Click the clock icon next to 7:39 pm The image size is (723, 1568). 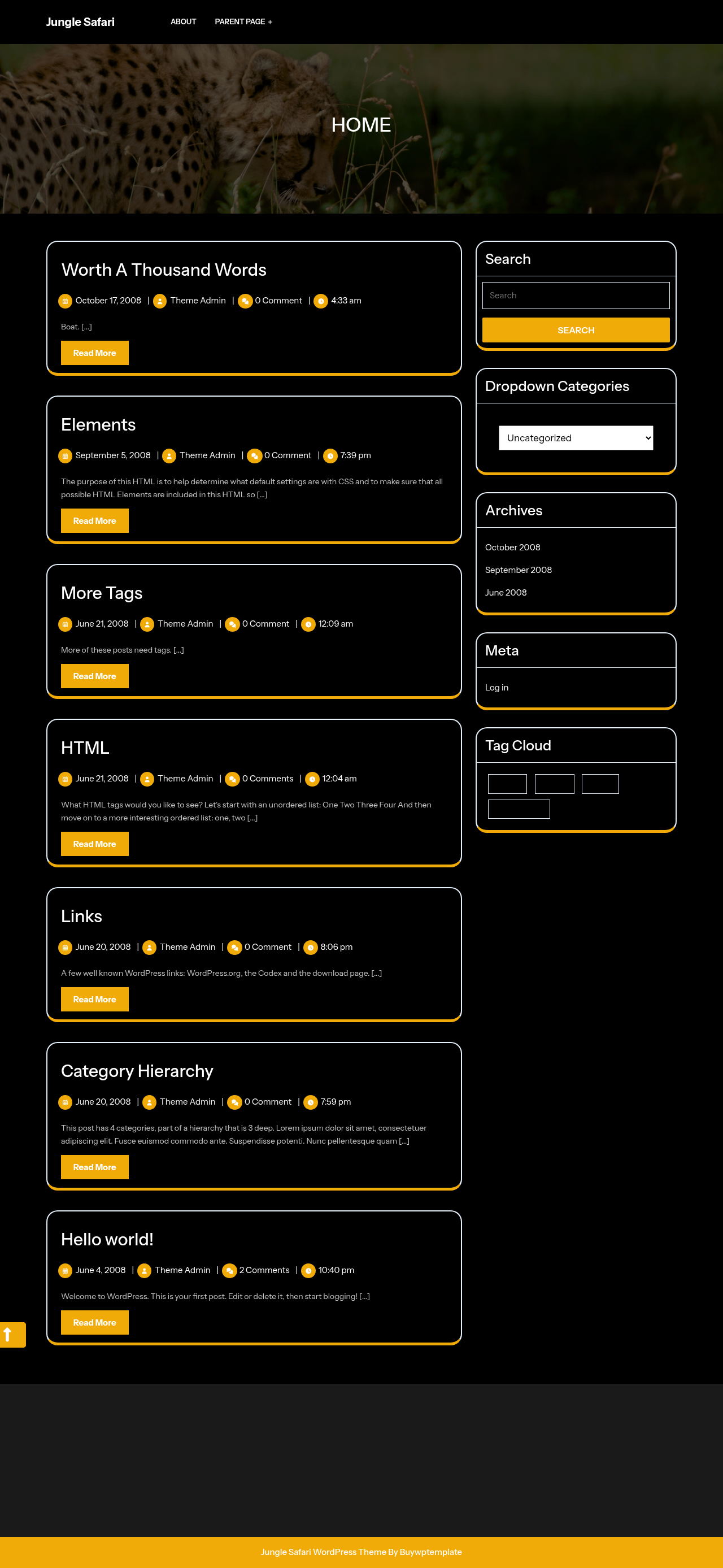(330, 456)
